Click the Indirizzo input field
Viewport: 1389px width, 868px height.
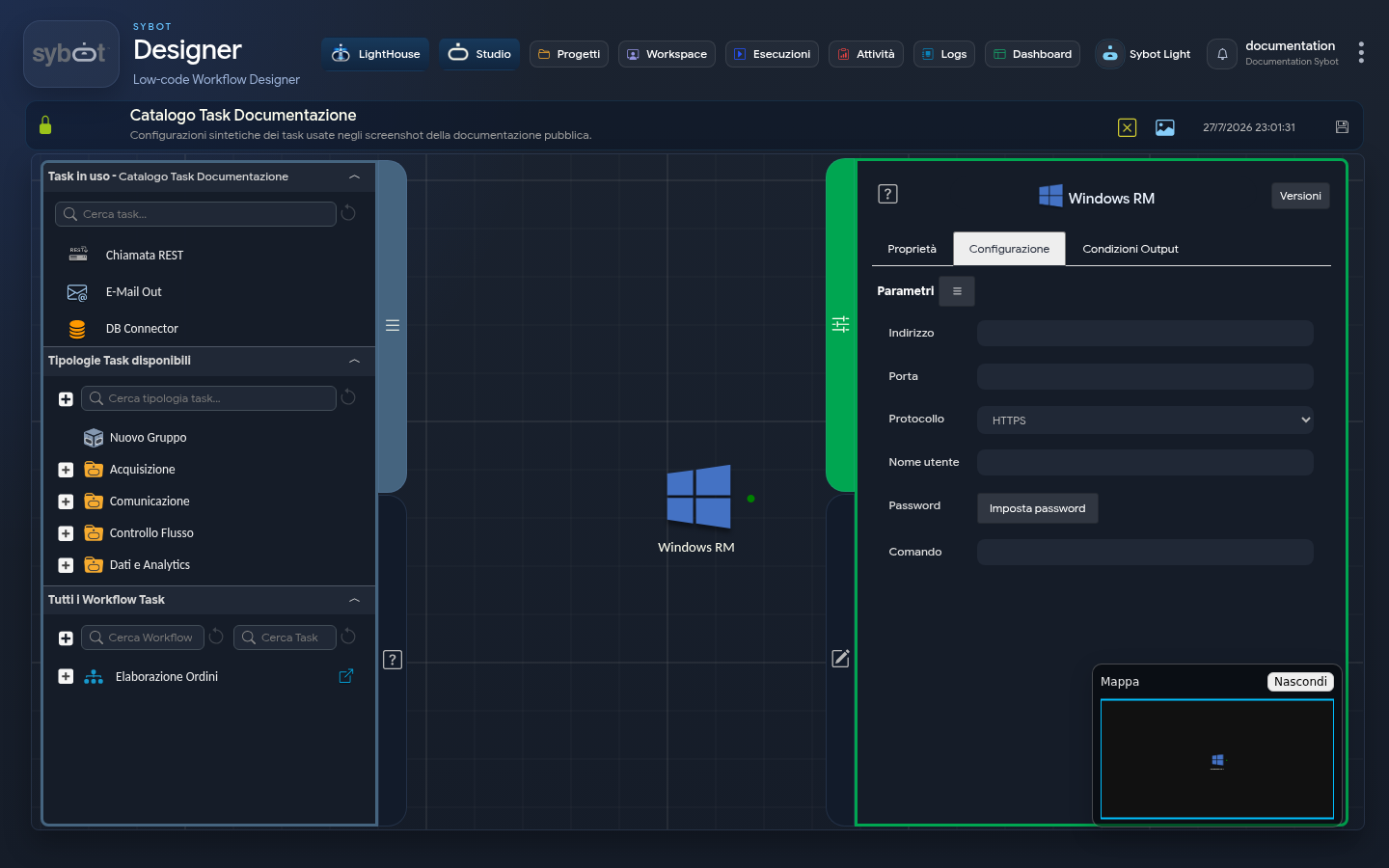1145,333
